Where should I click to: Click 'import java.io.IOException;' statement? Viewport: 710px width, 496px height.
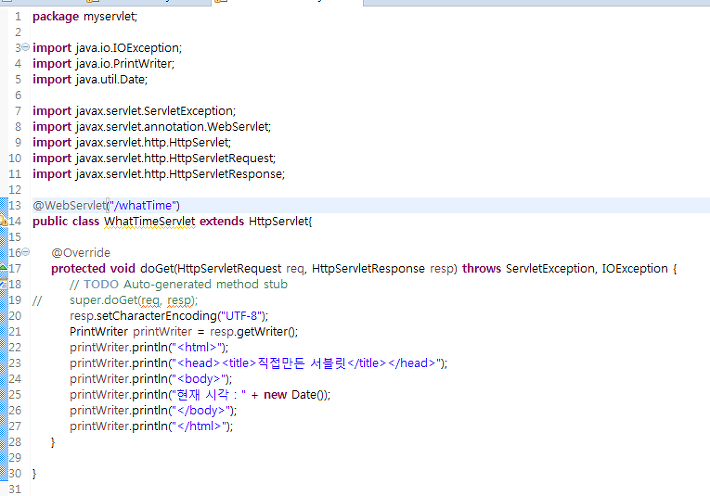107,48
